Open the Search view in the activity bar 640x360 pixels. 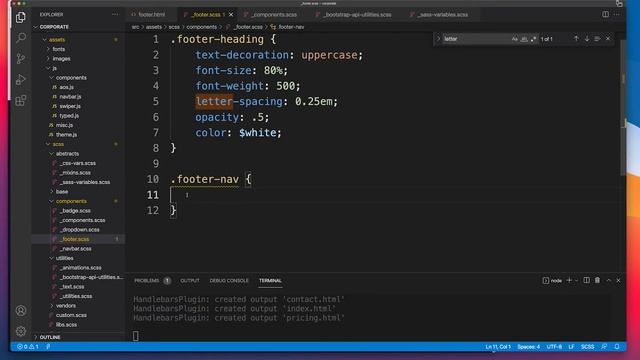click(21, 38)
